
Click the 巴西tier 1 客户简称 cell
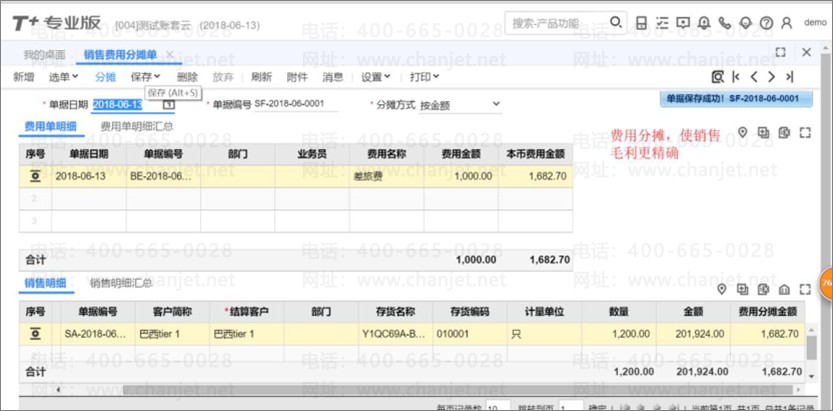pos(173,334)
